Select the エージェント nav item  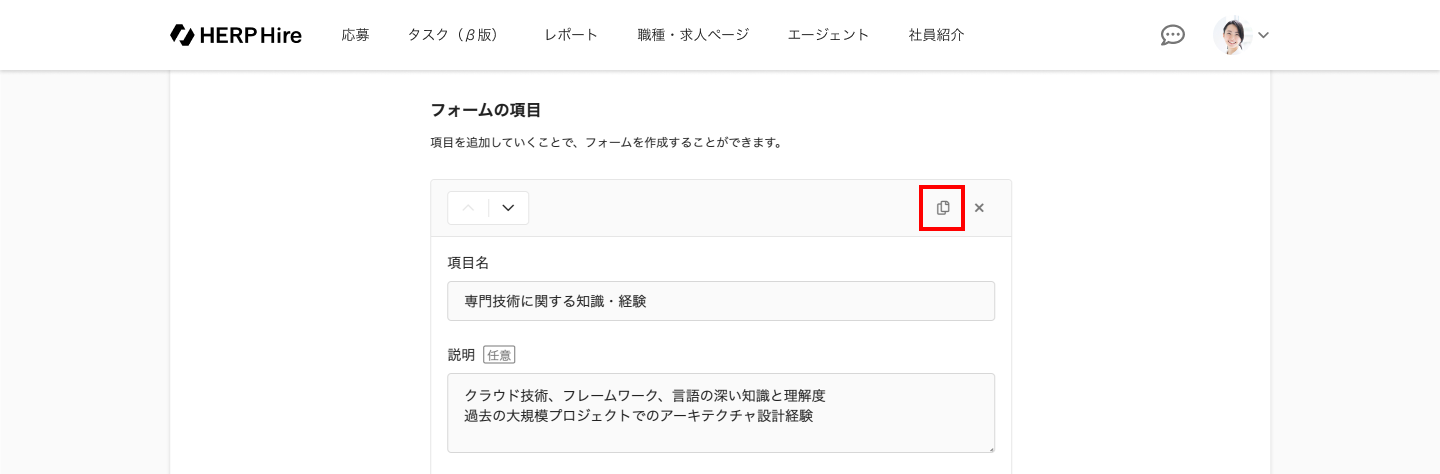pyautogui.click(x=828, y=35)
